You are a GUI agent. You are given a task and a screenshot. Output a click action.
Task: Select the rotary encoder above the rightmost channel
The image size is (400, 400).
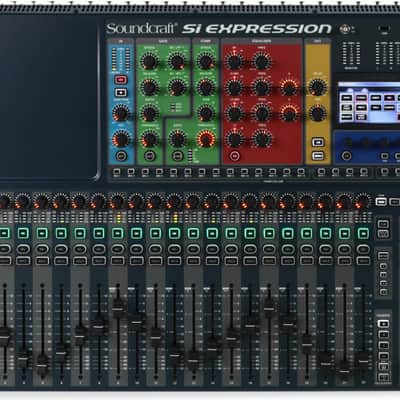pyautogui.click(x=362, y=201)
